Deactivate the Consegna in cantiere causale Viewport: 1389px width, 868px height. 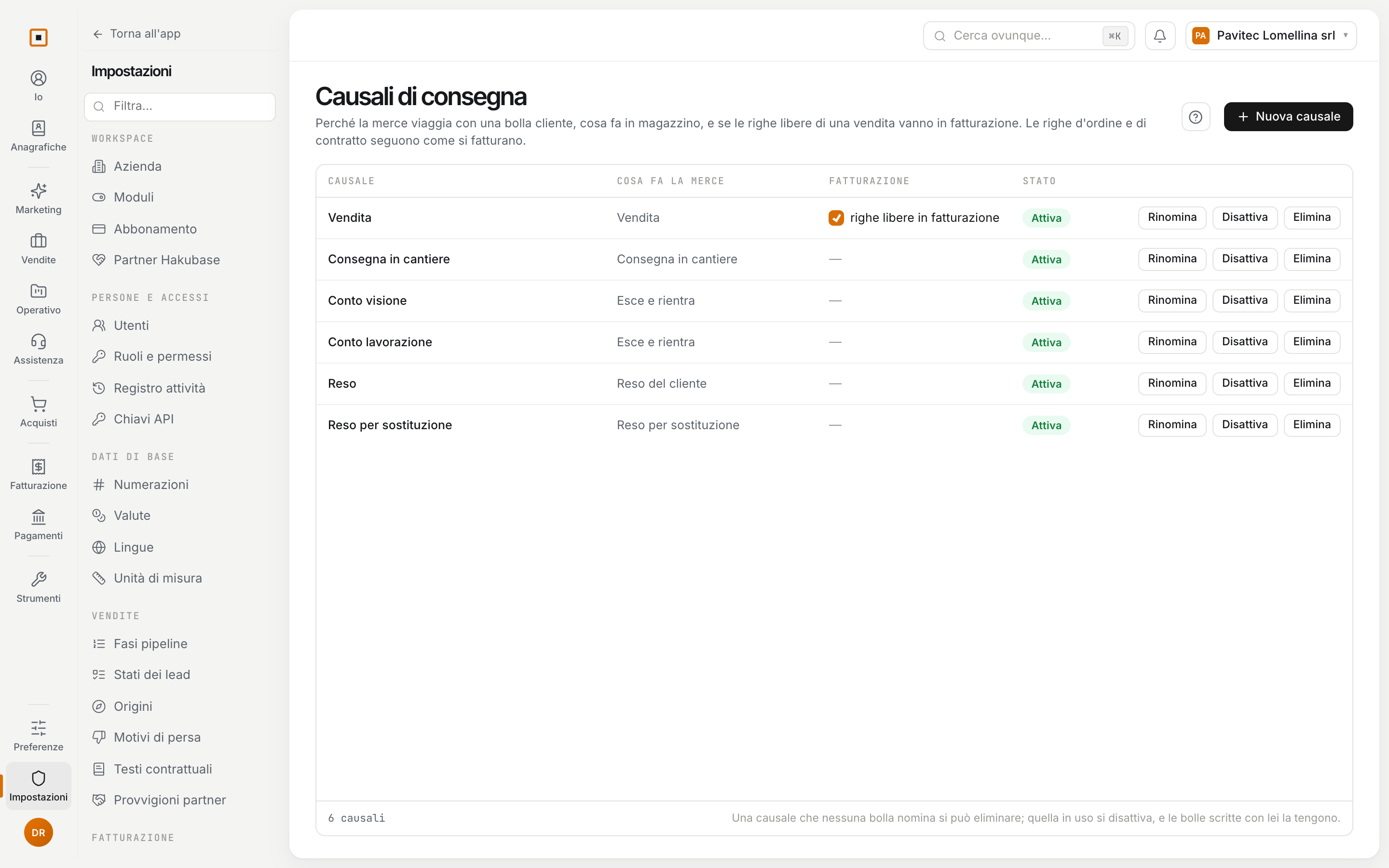[1244, 259]
